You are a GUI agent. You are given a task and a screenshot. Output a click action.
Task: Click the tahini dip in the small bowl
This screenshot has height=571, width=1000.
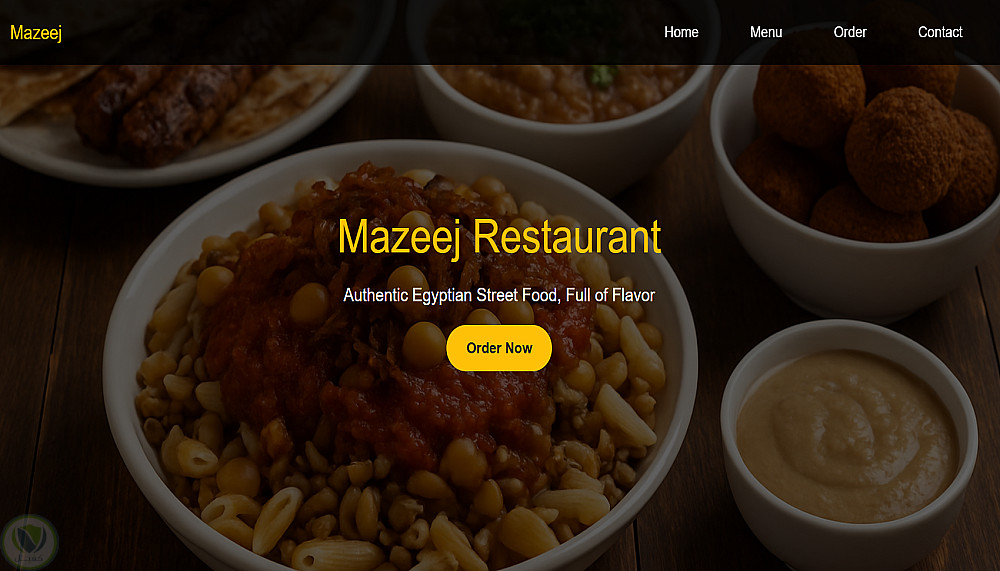click(847, 434)
